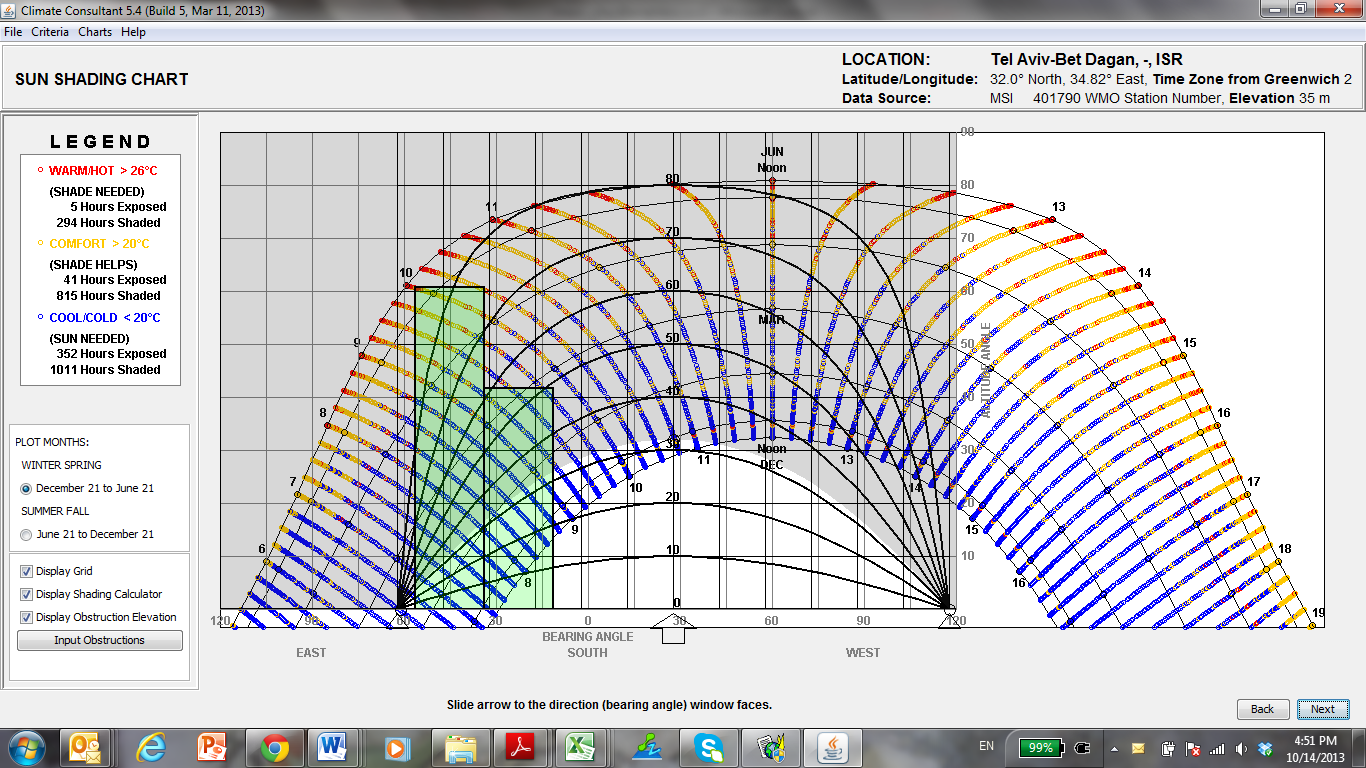
Task: Toggle Display Shading Calculator checkbox
Action: [x=26, y=594]
